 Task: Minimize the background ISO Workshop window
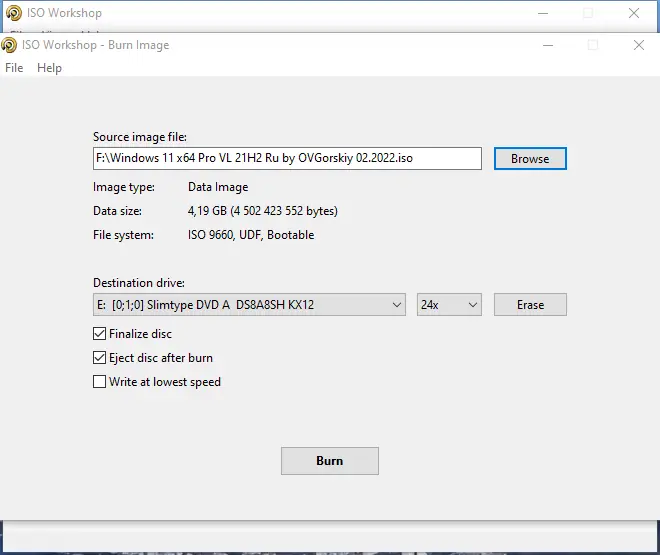(x=543, y=13)
